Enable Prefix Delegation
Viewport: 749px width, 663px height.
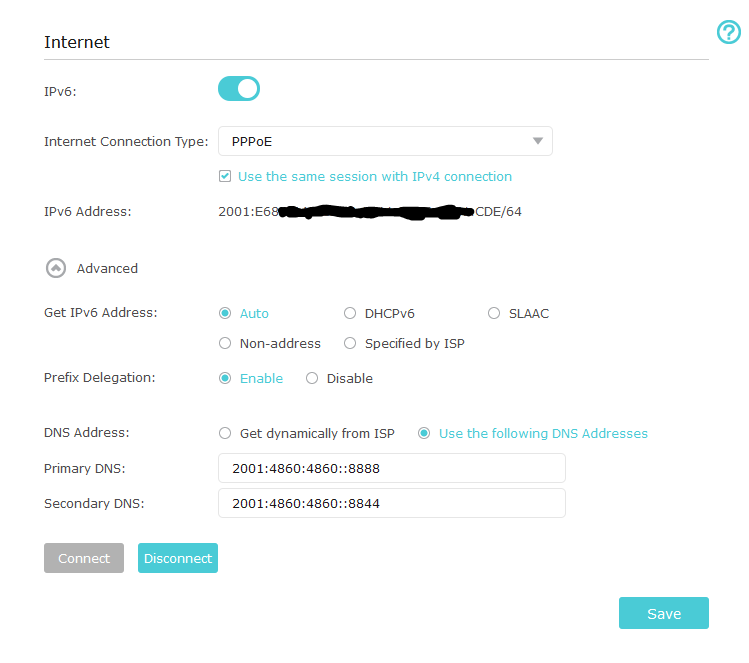(x=225, y=378)
